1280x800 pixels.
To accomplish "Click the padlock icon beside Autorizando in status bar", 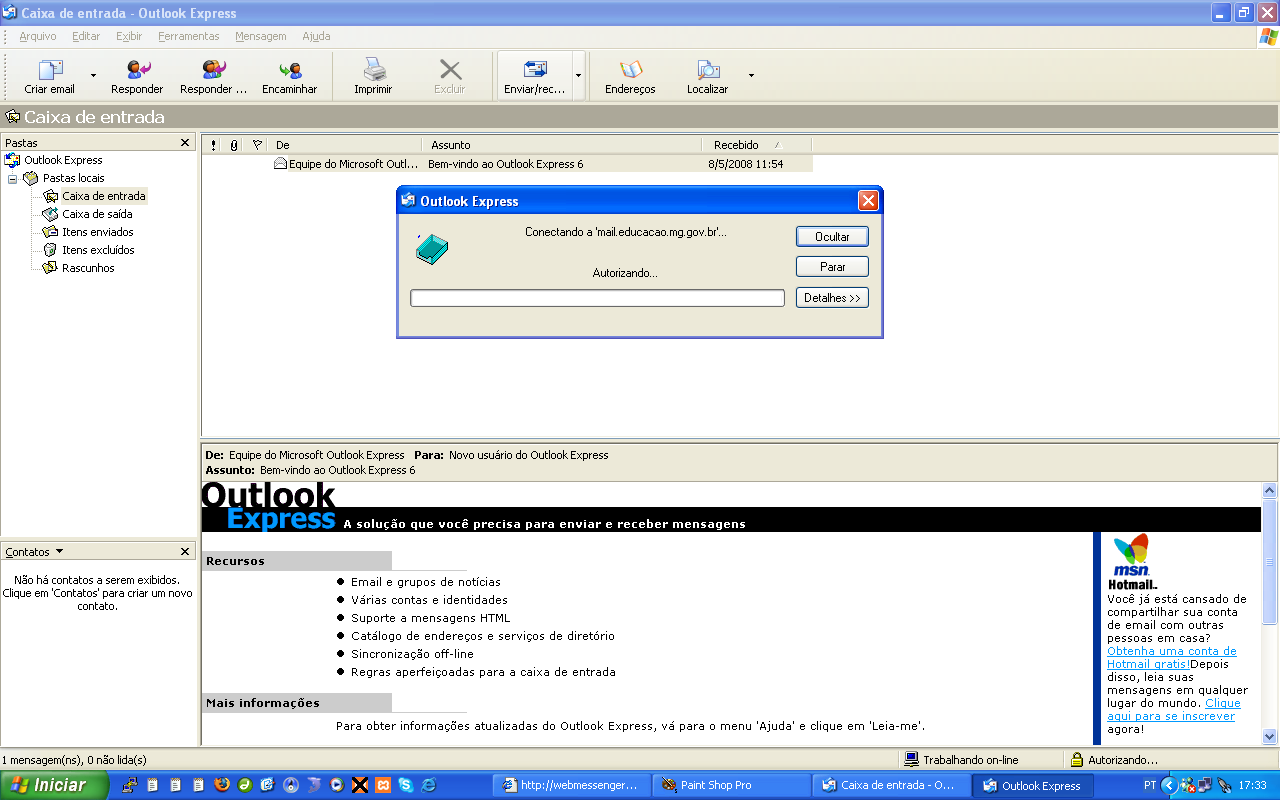I will coord(1077,760).
